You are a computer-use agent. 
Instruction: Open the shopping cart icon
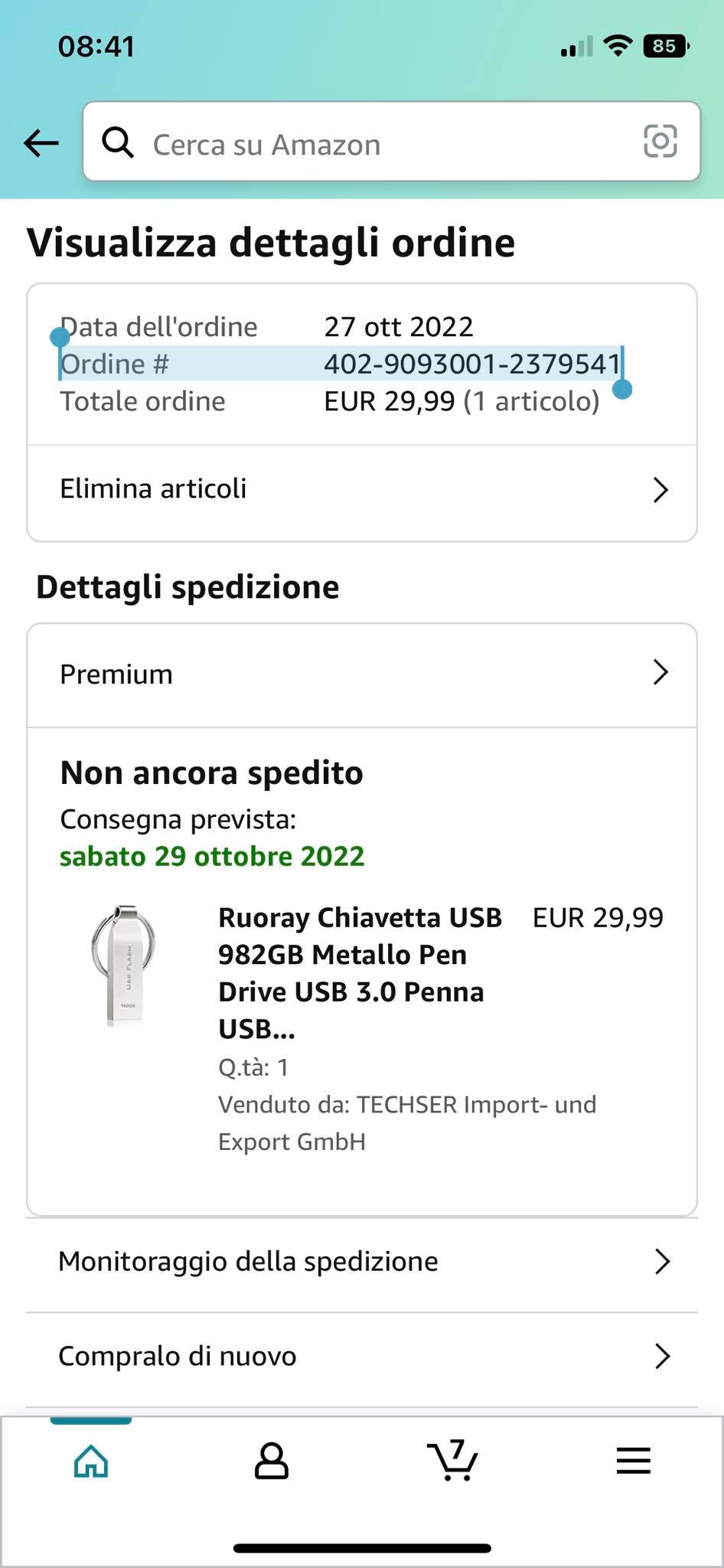pos(452,1459)
